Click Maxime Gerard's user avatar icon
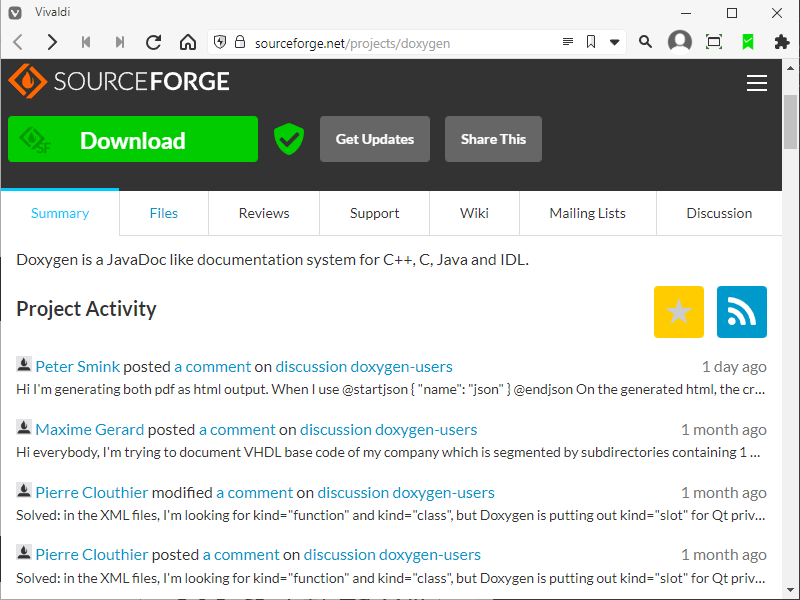 pos(23,427)
